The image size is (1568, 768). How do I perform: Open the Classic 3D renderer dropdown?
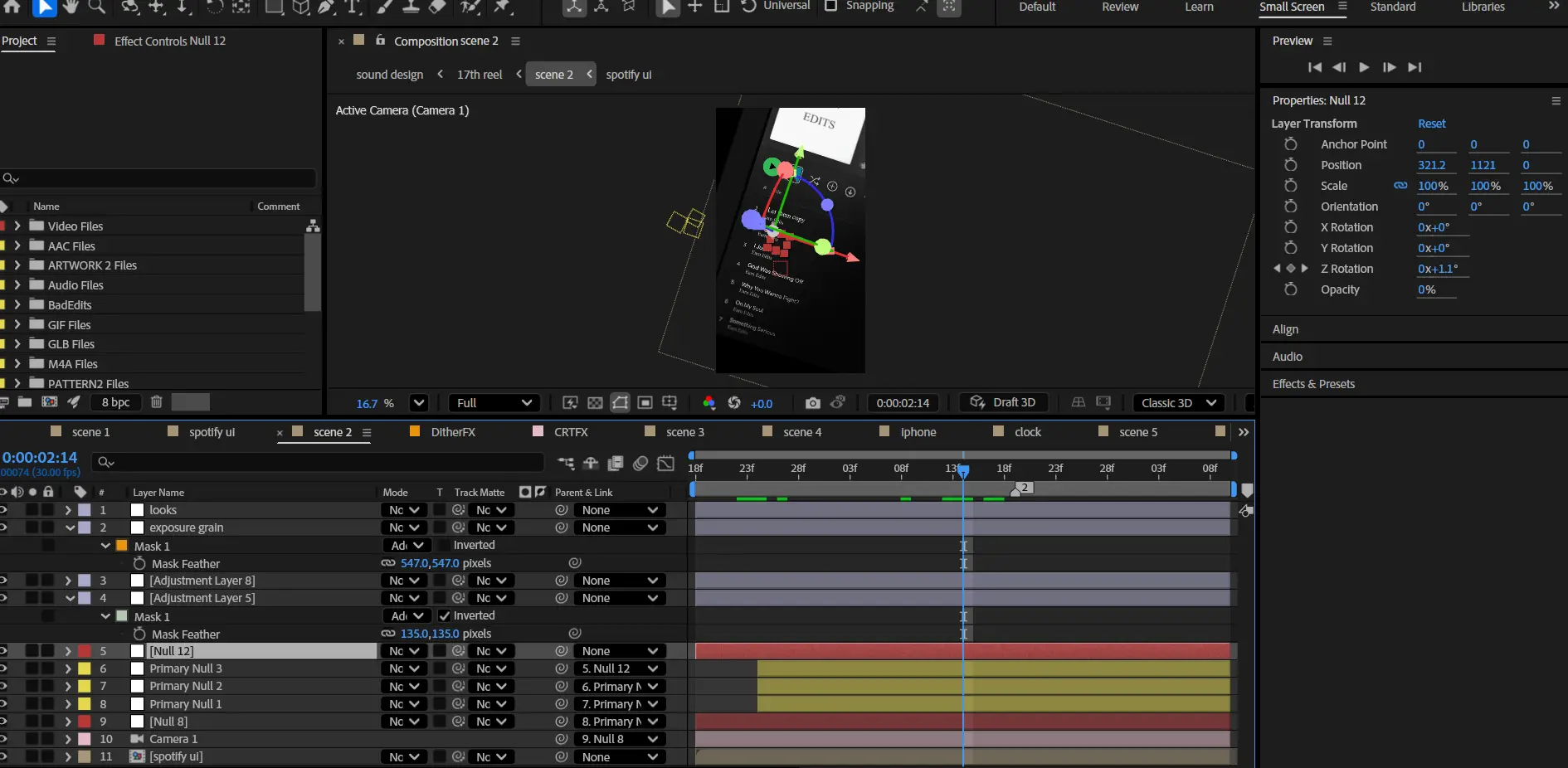coord(1178,403)
